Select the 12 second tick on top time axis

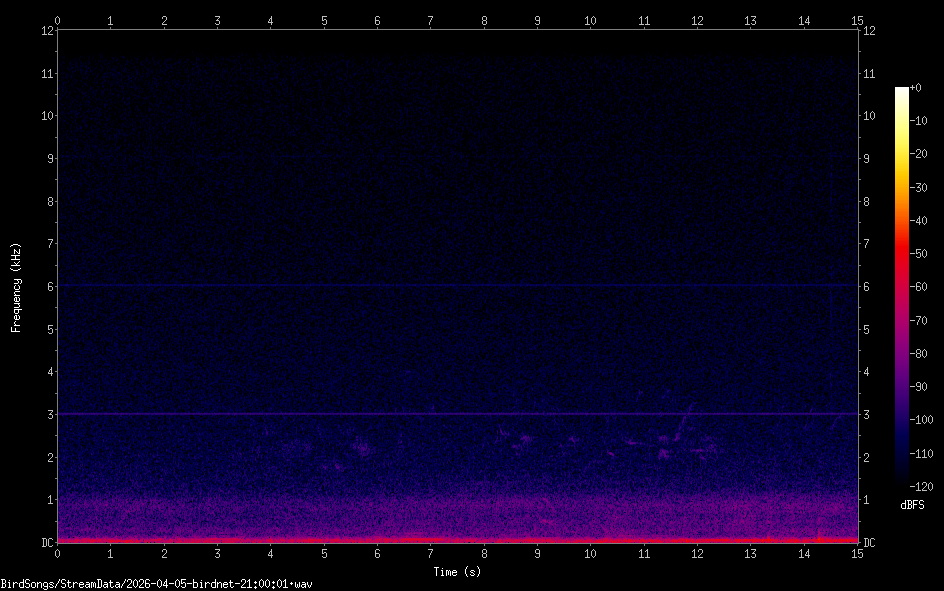pyautogui.click(x=697, y=19)
